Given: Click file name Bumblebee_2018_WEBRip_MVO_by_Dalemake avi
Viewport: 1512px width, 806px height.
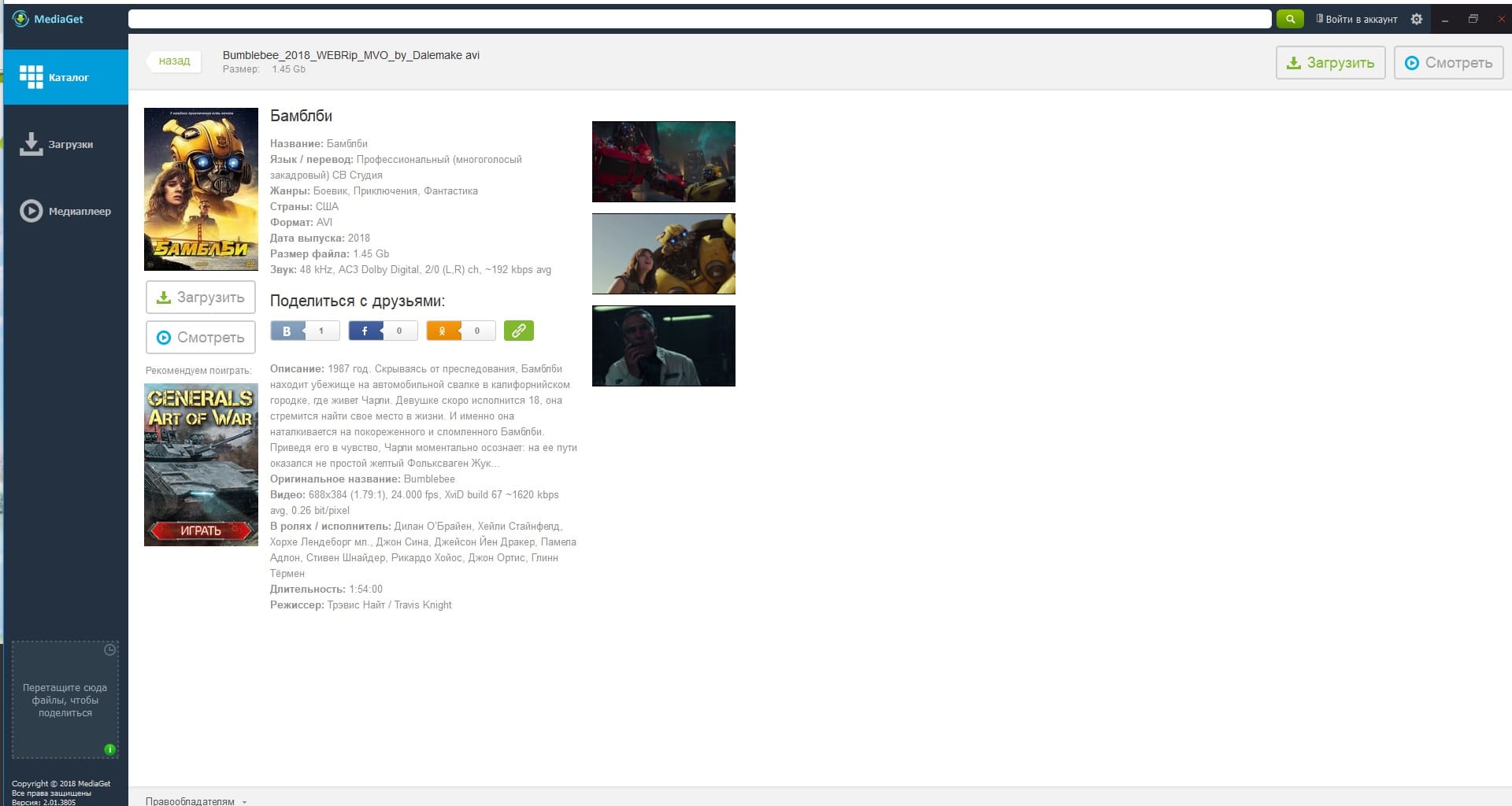Looking at the screenshot, I should point(351,55).
